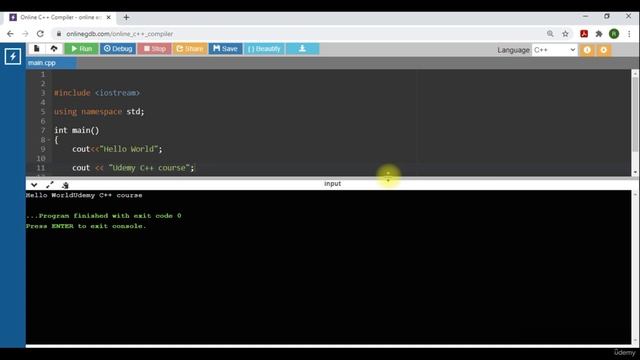
Task: Click the console output "Hello WorldUdemy C++ course"
Action: click(x=84, y=196)
